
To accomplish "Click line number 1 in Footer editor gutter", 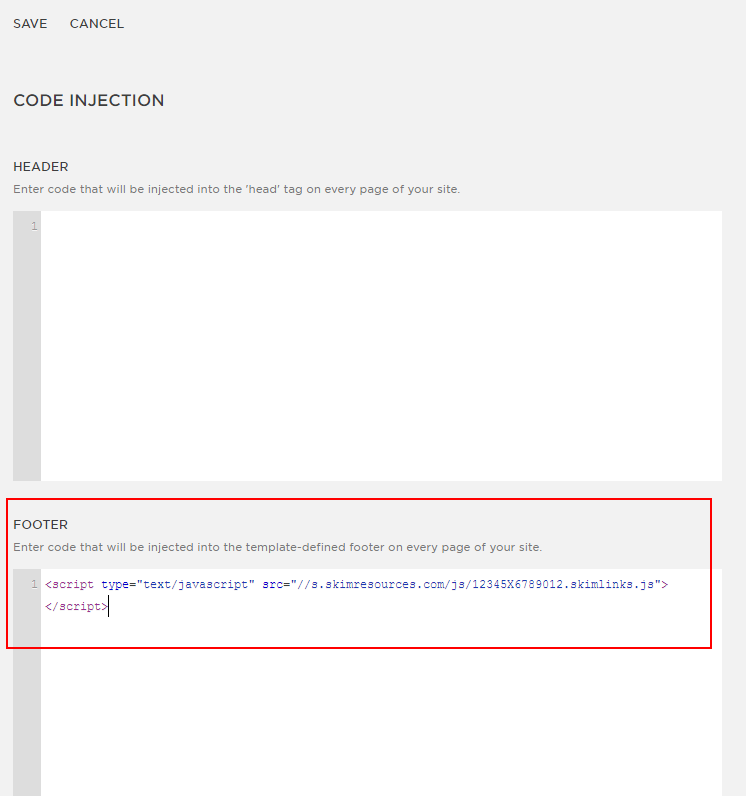I will 34,584.
